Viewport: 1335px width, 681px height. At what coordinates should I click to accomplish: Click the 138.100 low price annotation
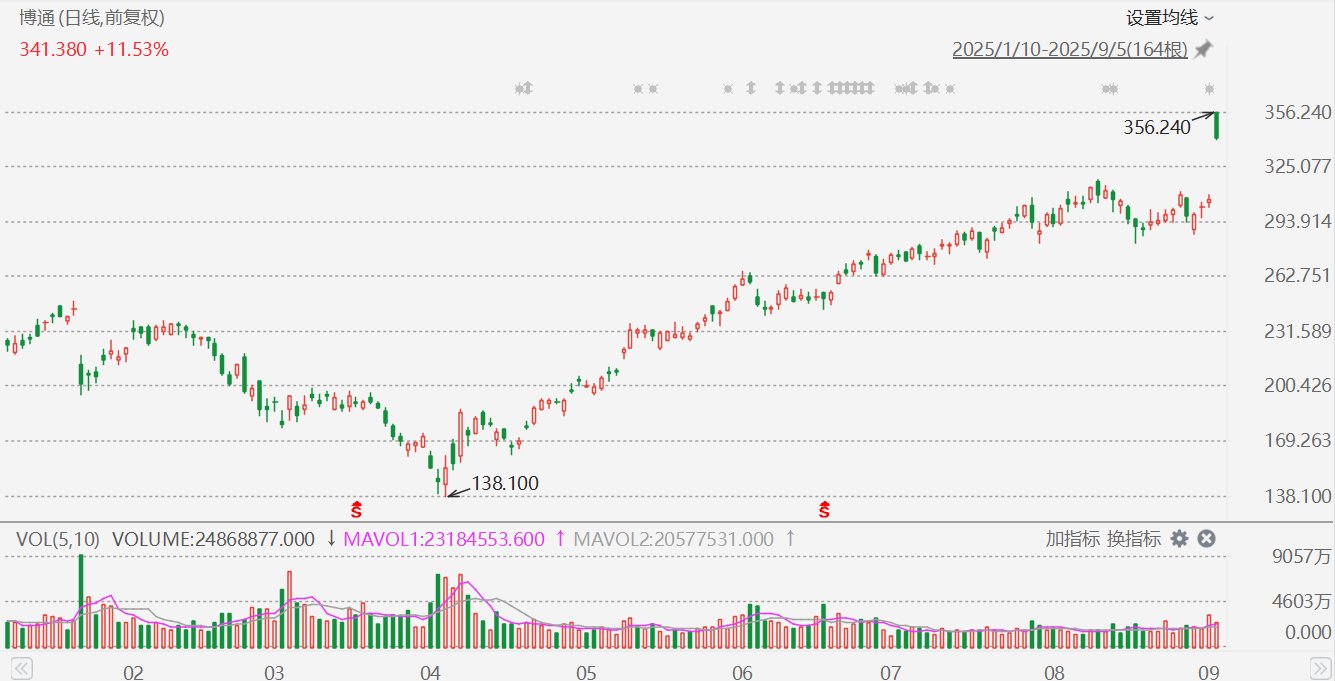point(505,484)
